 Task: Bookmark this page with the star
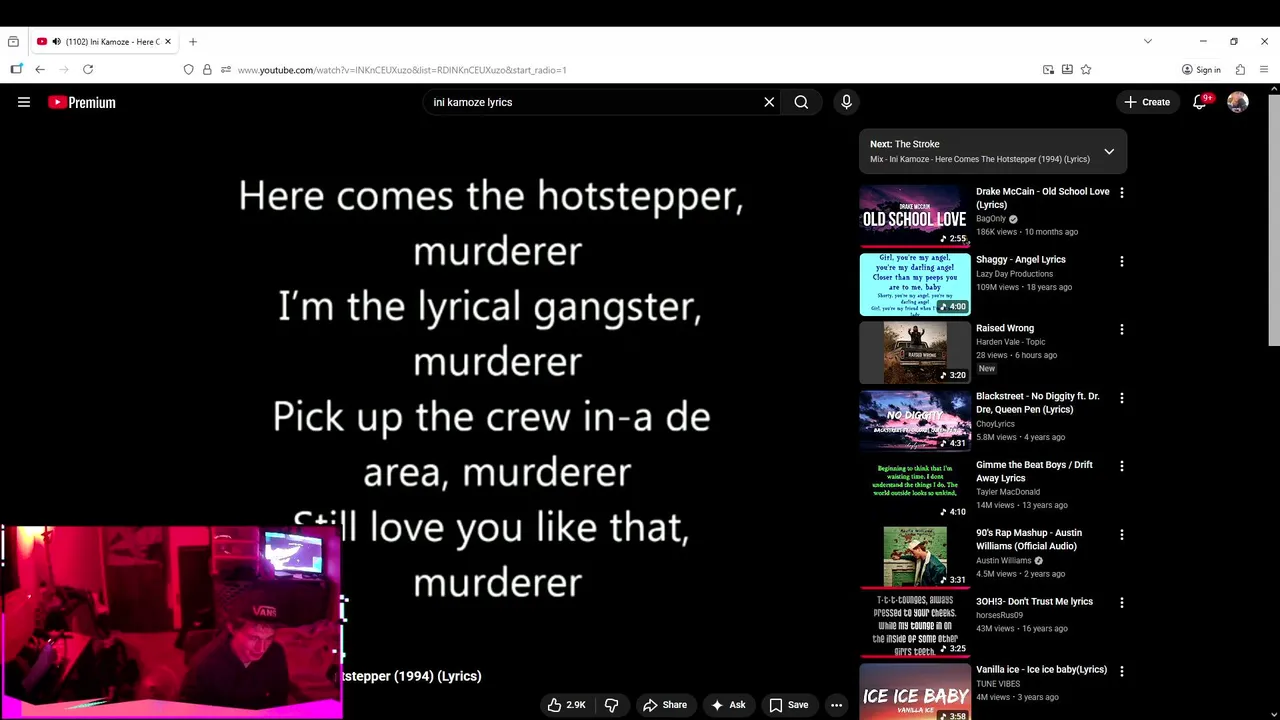pyautogui.click(x=1086, y=70)
